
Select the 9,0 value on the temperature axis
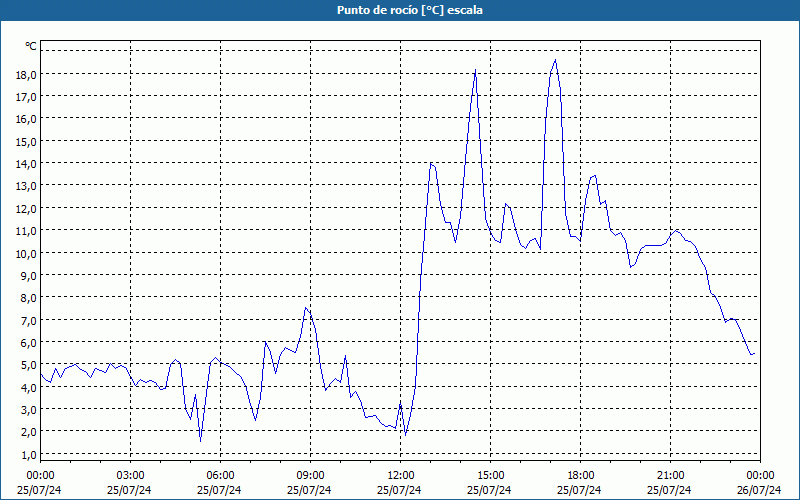[29, 276]
